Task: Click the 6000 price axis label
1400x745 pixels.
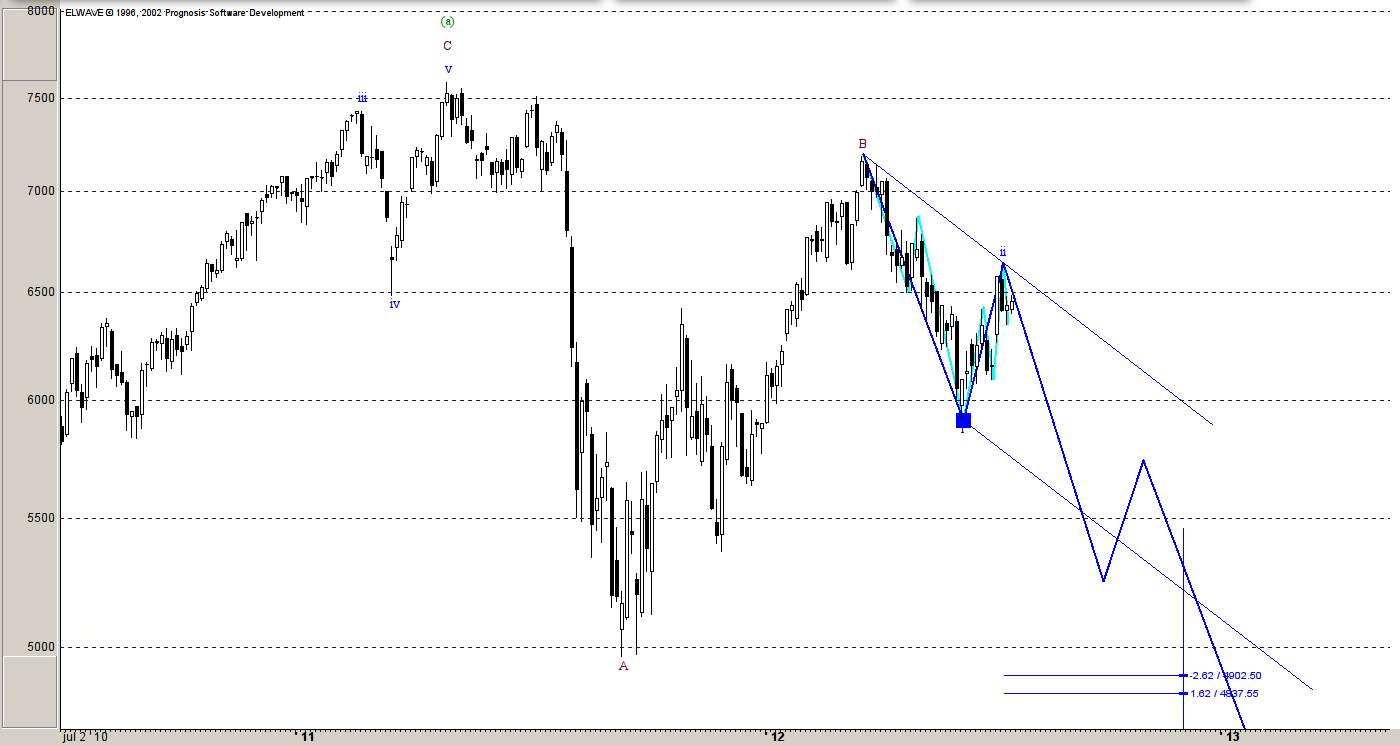Action: [41, 400]
